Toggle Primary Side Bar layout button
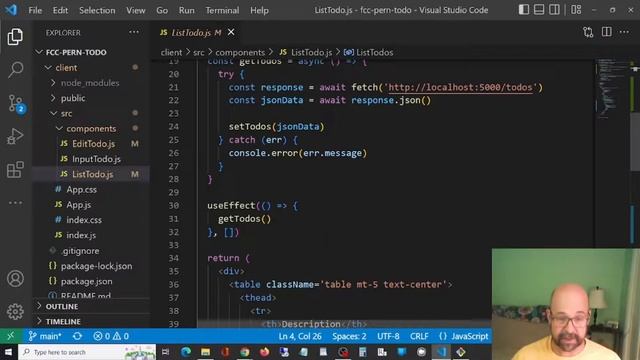 [x=524, y=10]
